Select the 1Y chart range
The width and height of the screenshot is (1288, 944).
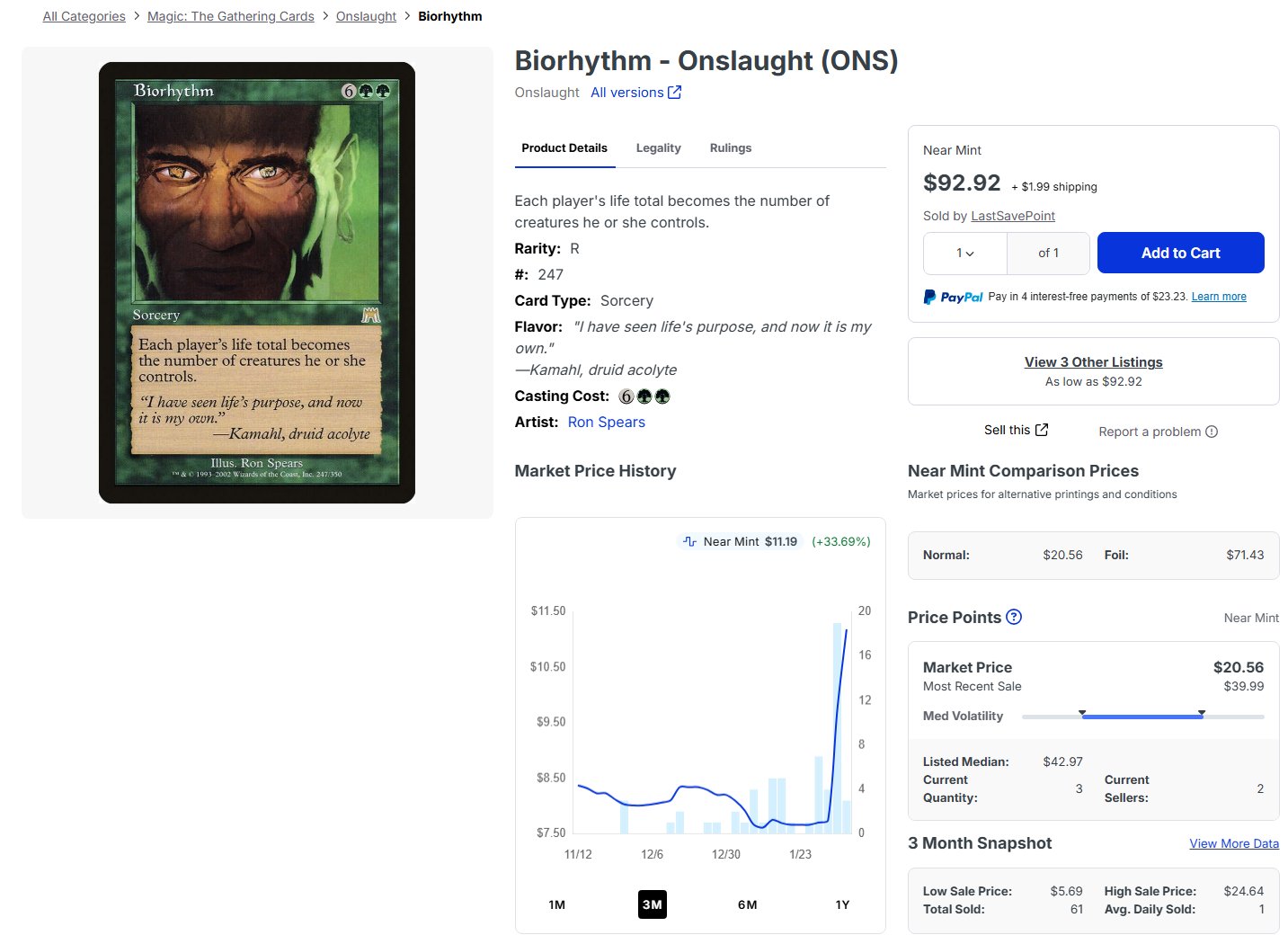click(842, 904)
